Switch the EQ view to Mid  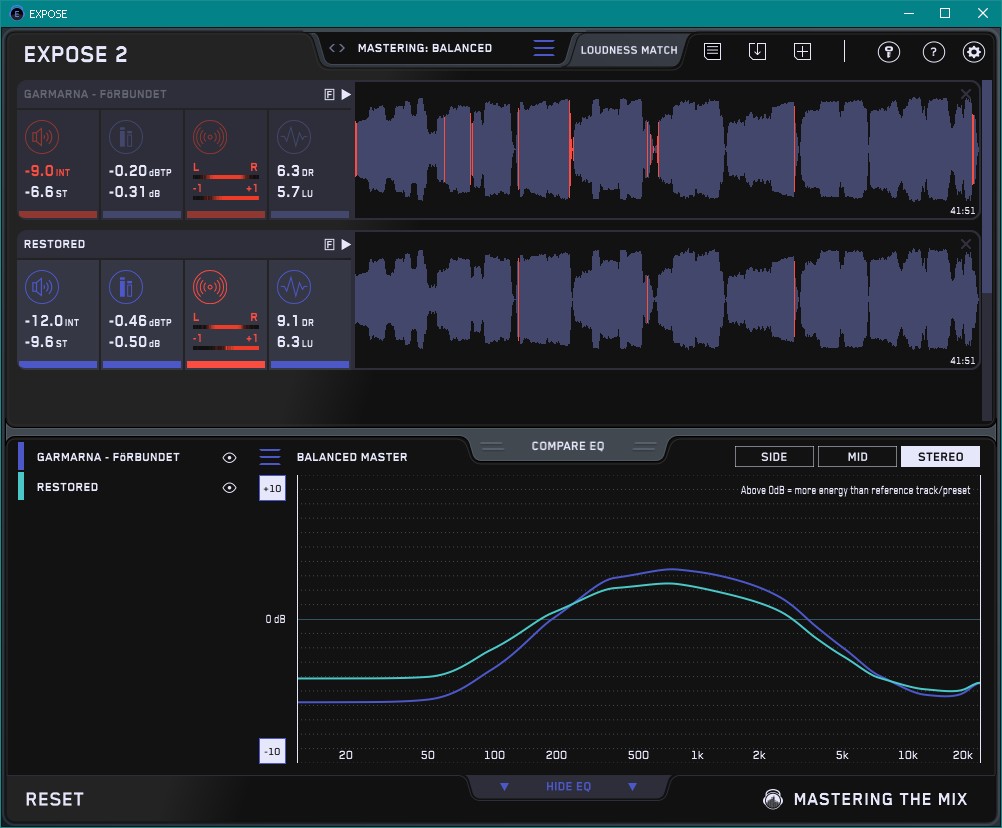point(857,457)
